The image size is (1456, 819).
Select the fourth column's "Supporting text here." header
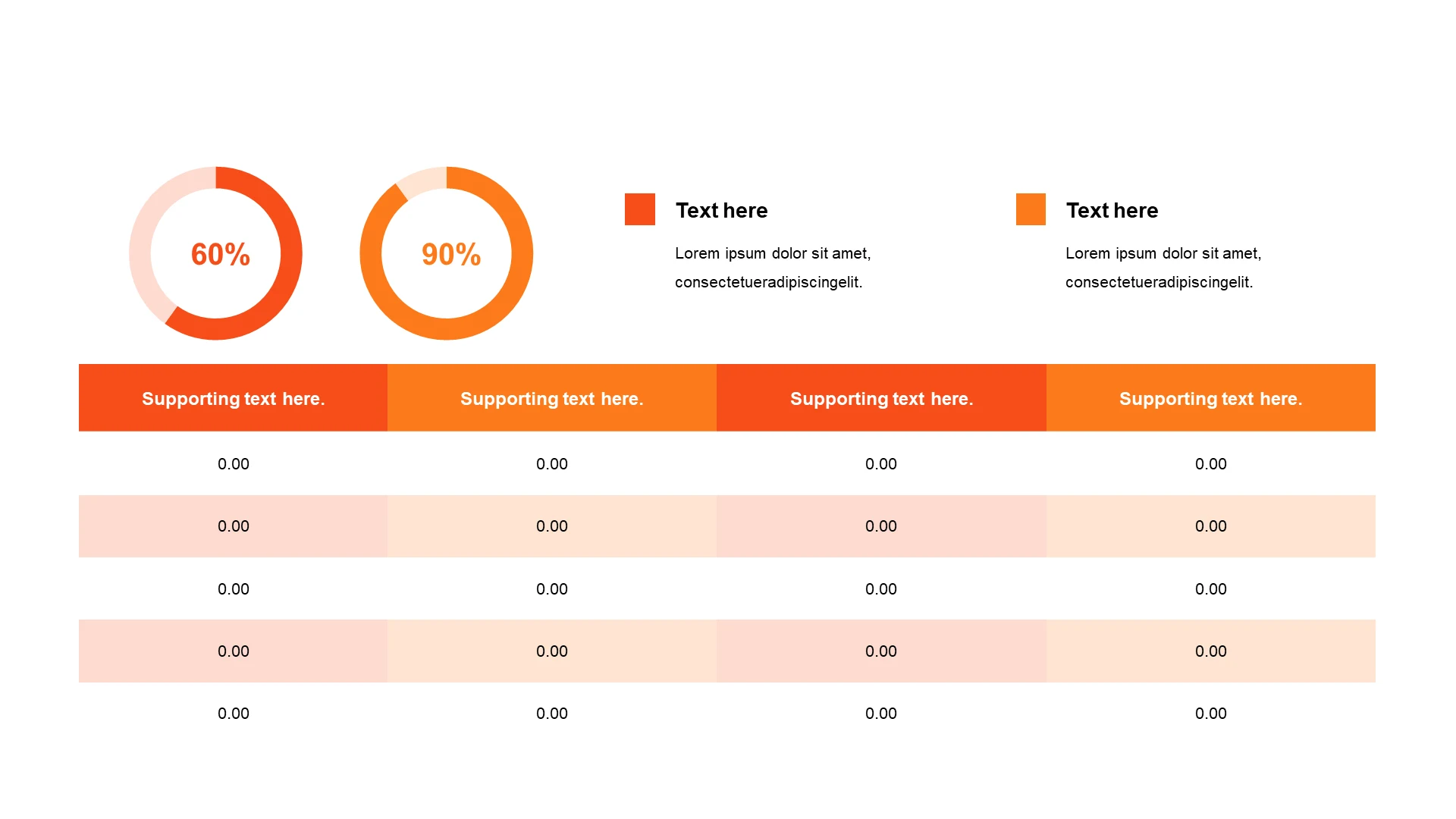pyautogui.click(x=1210, y=399)
